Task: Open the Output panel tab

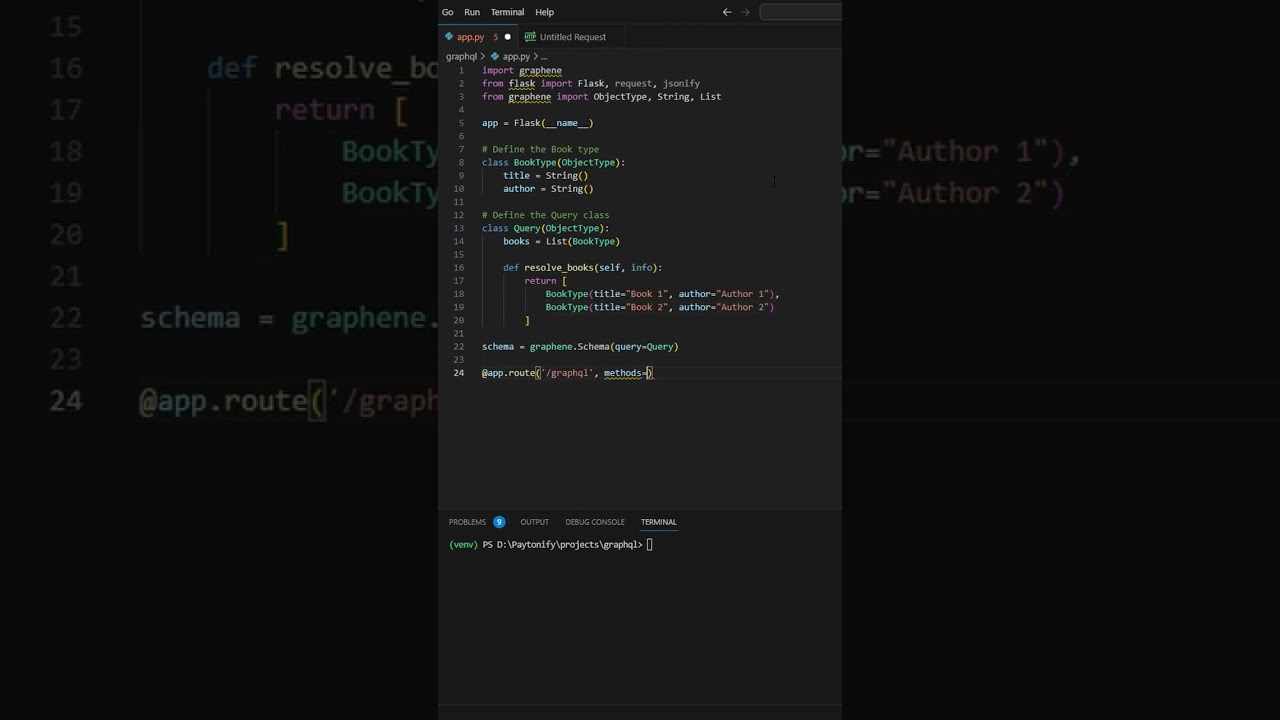Action: click(534, 522)
